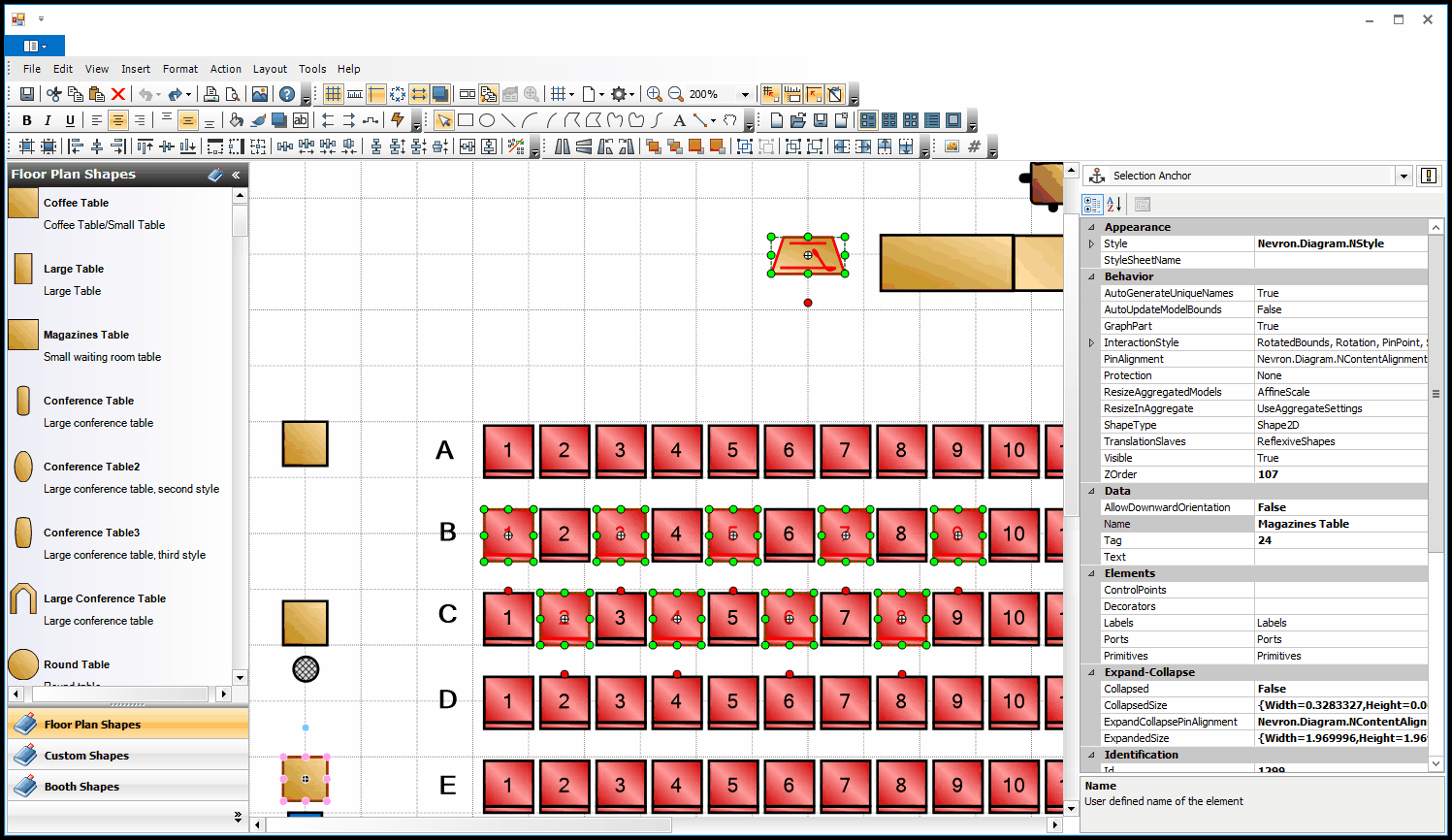Screen dimensions: 1452x840
Task: Select the Ellipse drawing tool
Action: pyautogui.click(x=487, y=120)
